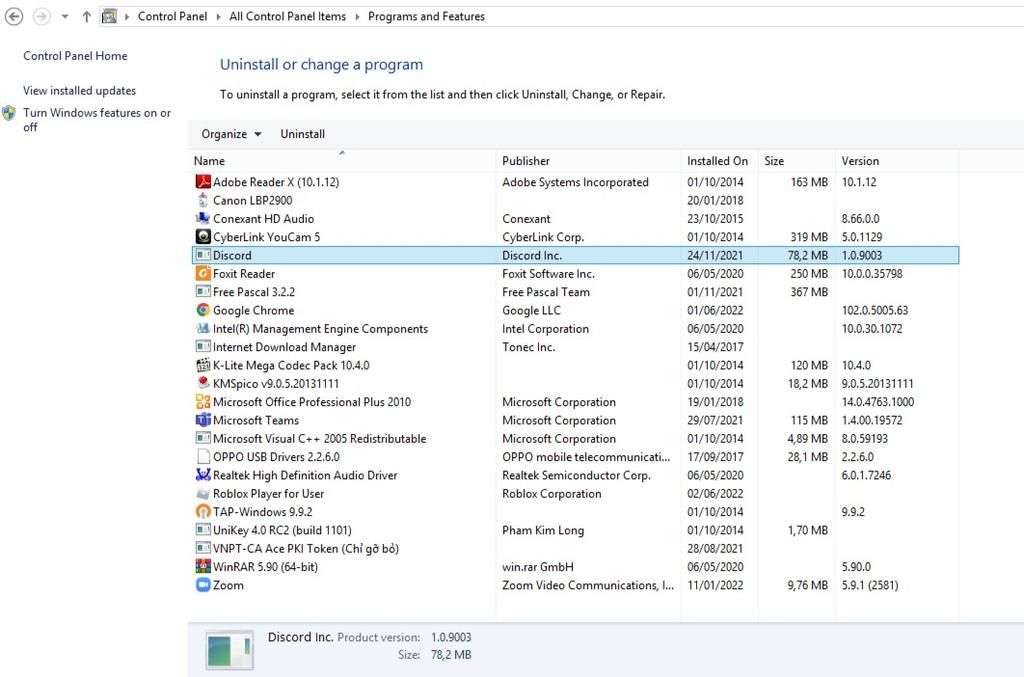Click the Uninstall toolbar button

tap(302, 134)
